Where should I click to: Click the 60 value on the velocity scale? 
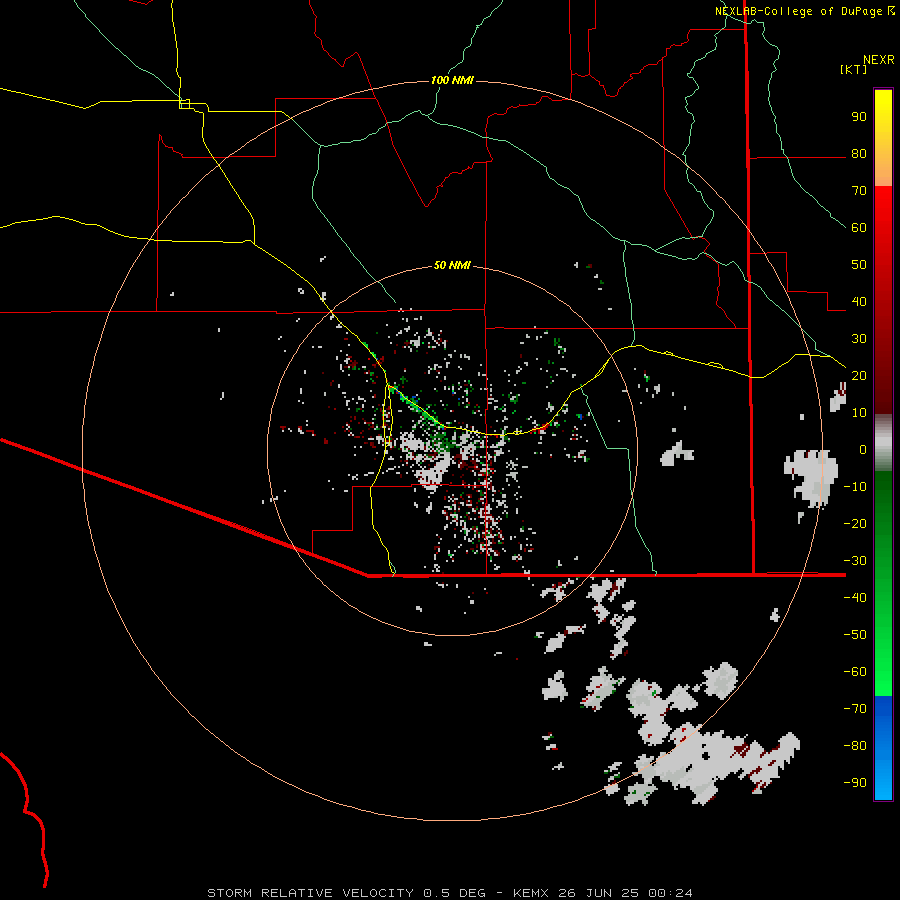(x=859, y=228)
